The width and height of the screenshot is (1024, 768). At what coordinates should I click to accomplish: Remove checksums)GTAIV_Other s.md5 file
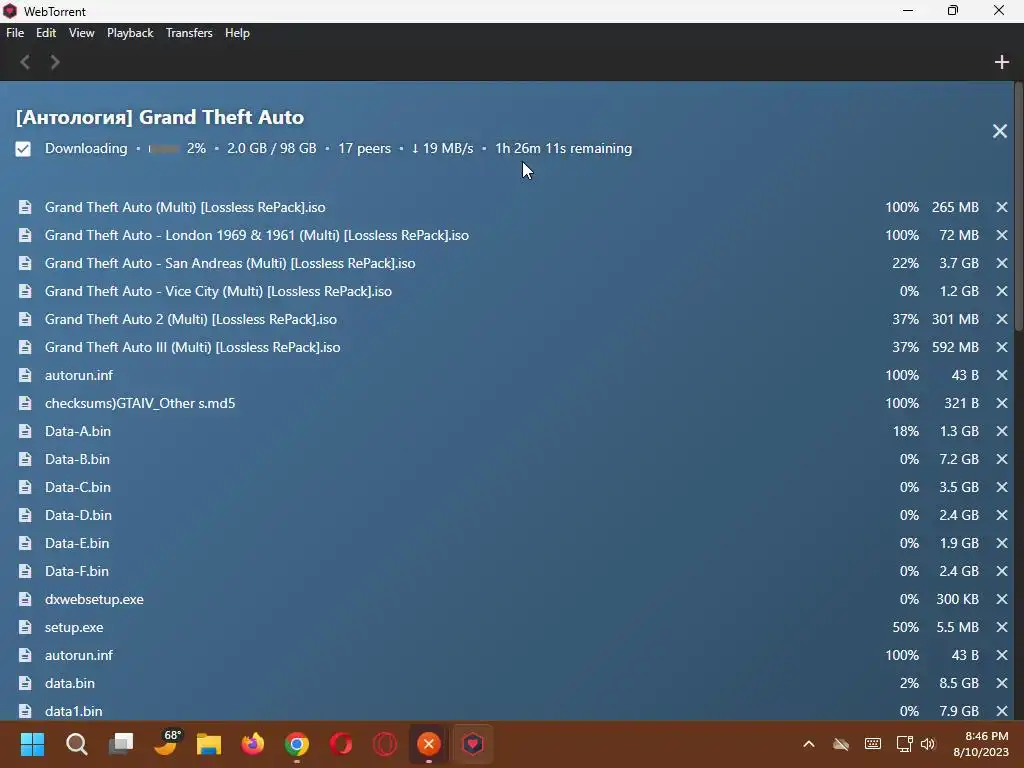(1002, 404)
